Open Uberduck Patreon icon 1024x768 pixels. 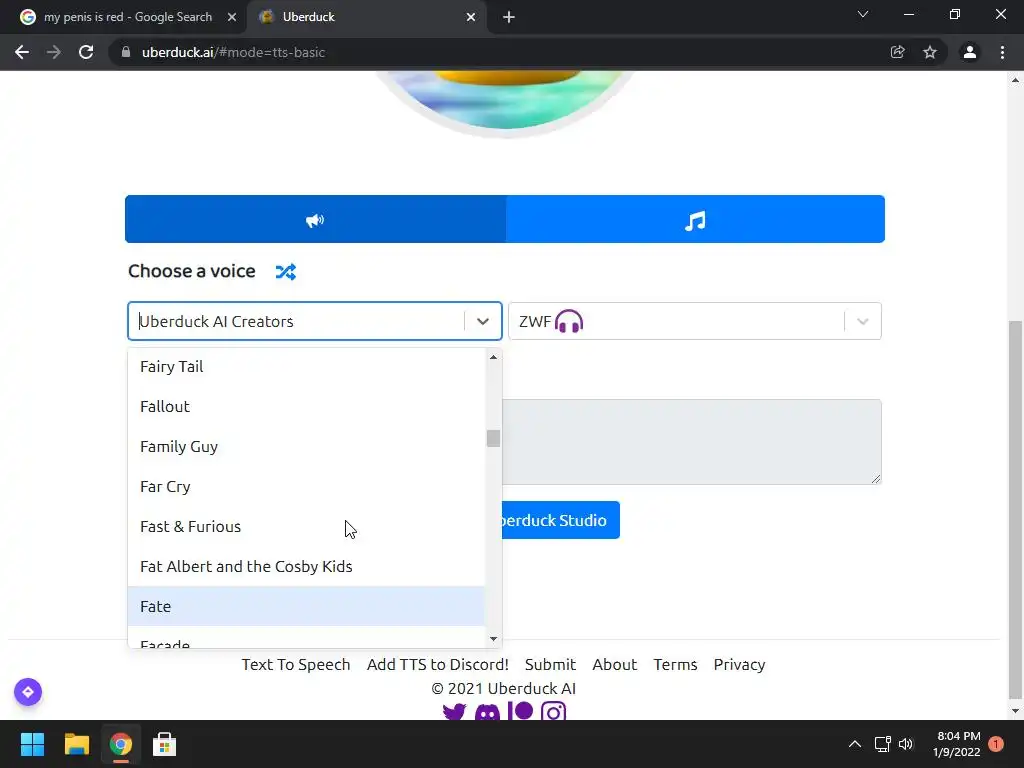tap(520, 711)
